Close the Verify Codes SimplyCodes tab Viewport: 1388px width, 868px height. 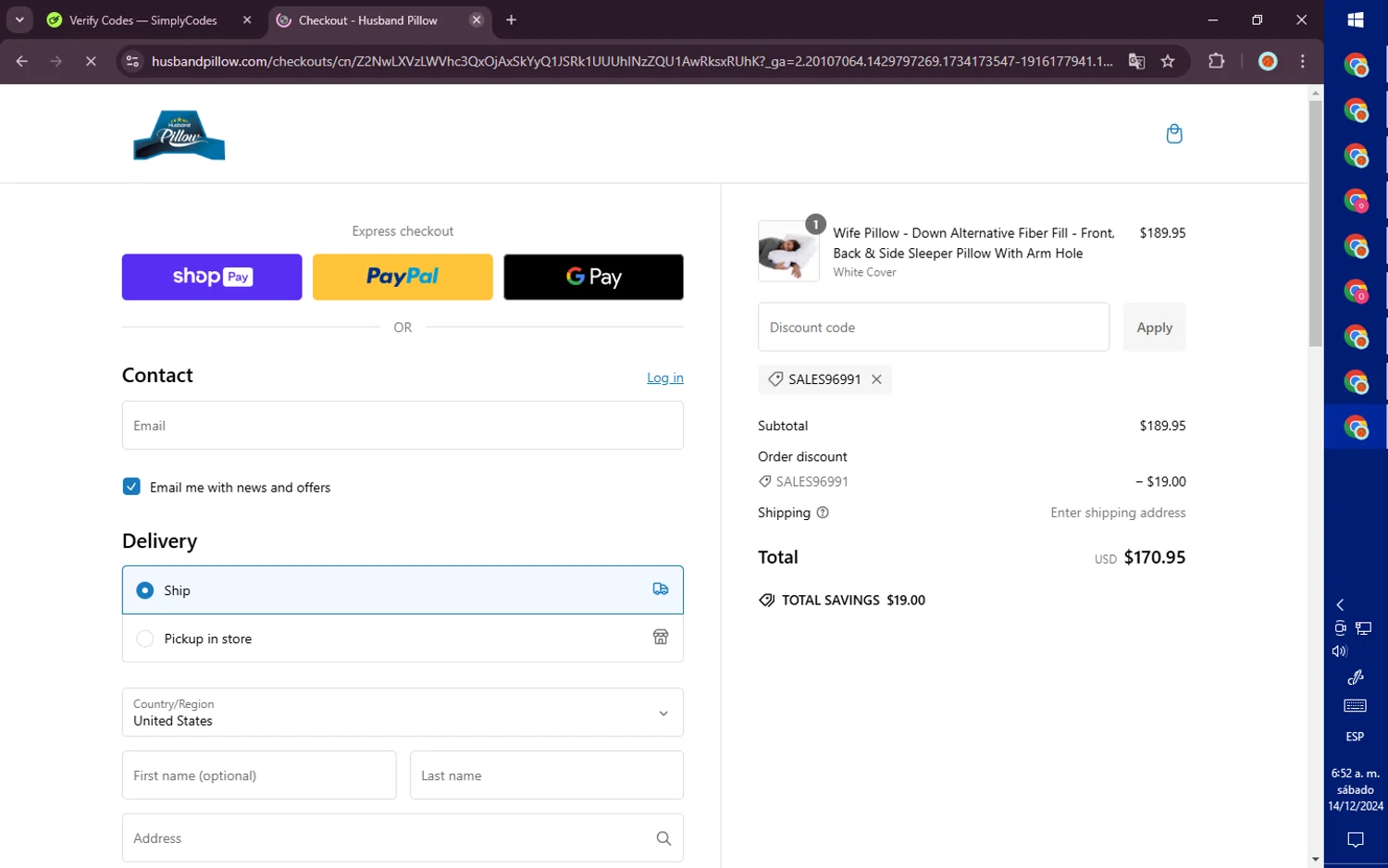[x=247, y=19]
